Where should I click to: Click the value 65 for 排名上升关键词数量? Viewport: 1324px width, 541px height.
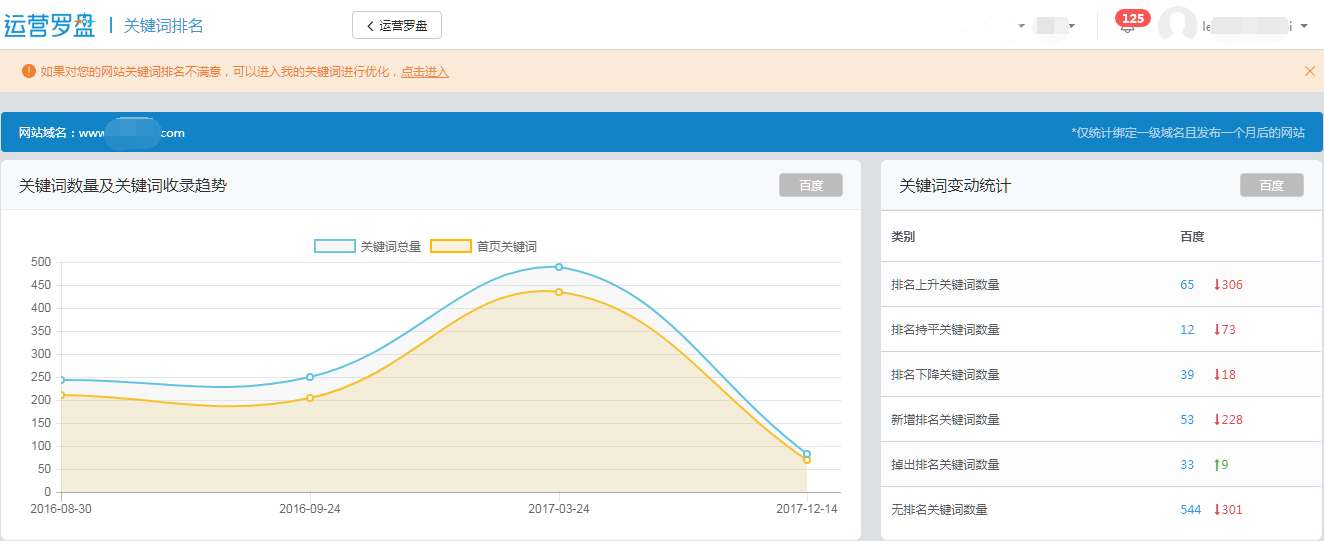[x=1187, y=285]
